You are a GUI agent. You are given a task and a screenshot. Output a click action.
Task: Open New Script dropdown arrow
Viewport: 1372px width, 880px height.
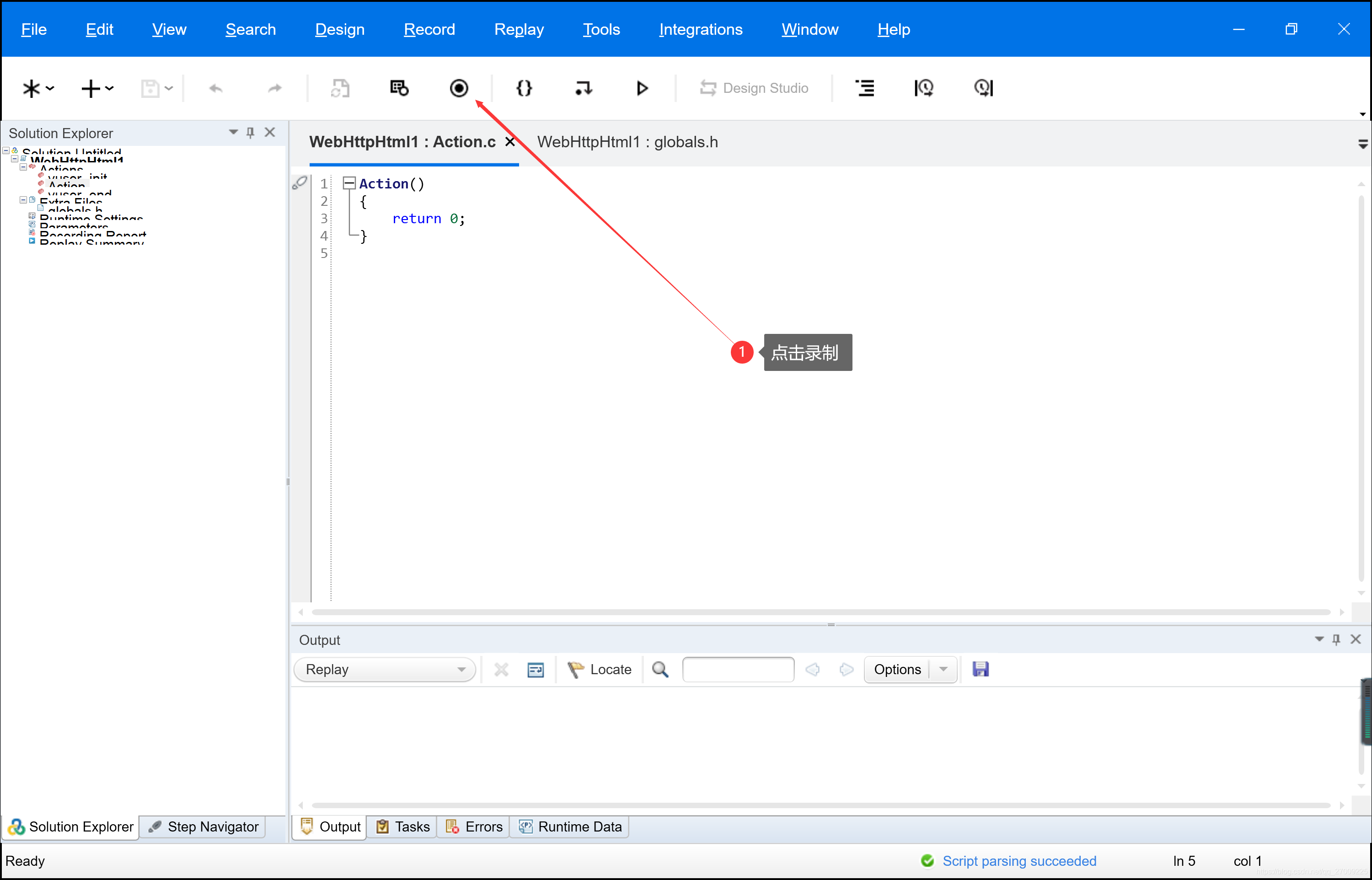50,89
